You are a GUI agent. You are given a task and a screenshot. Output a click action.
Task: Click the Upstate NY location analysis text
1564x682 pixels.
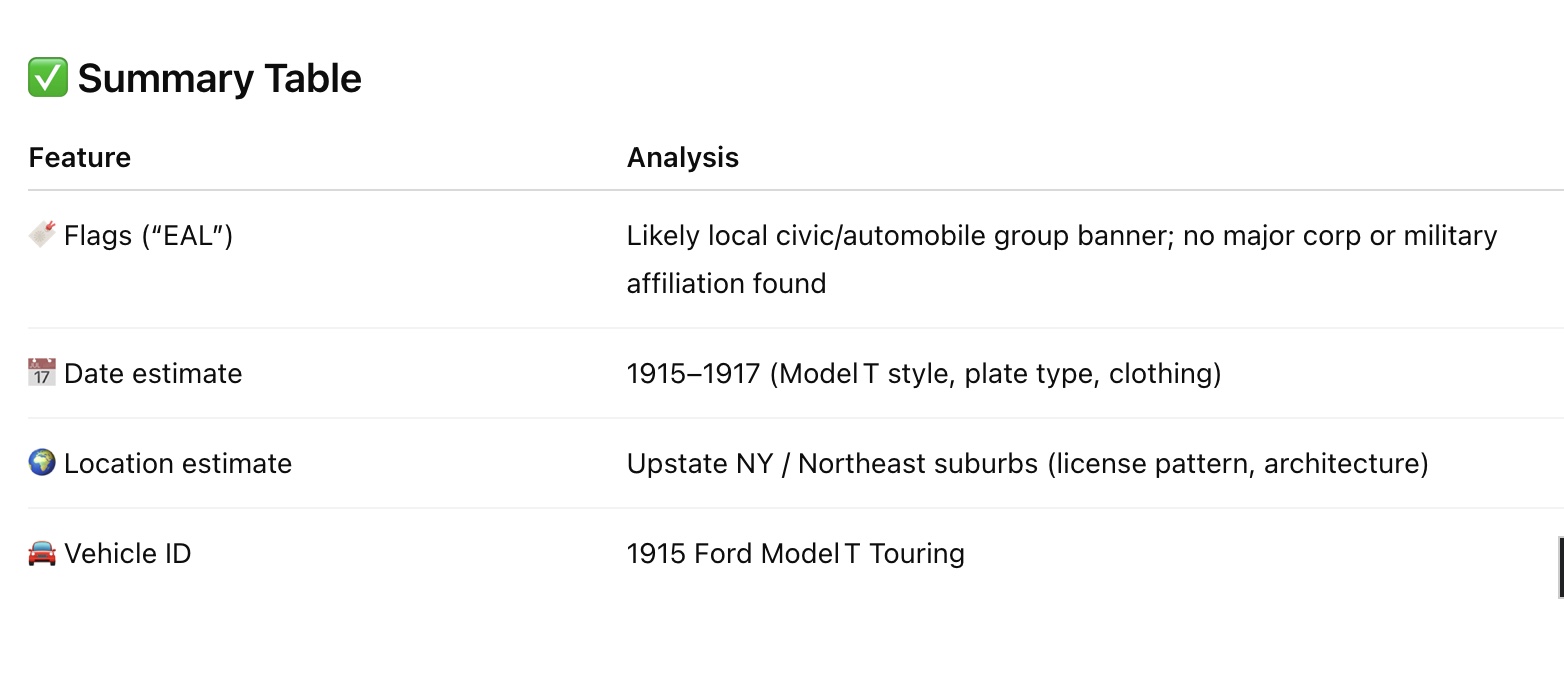click(1028, 463)
